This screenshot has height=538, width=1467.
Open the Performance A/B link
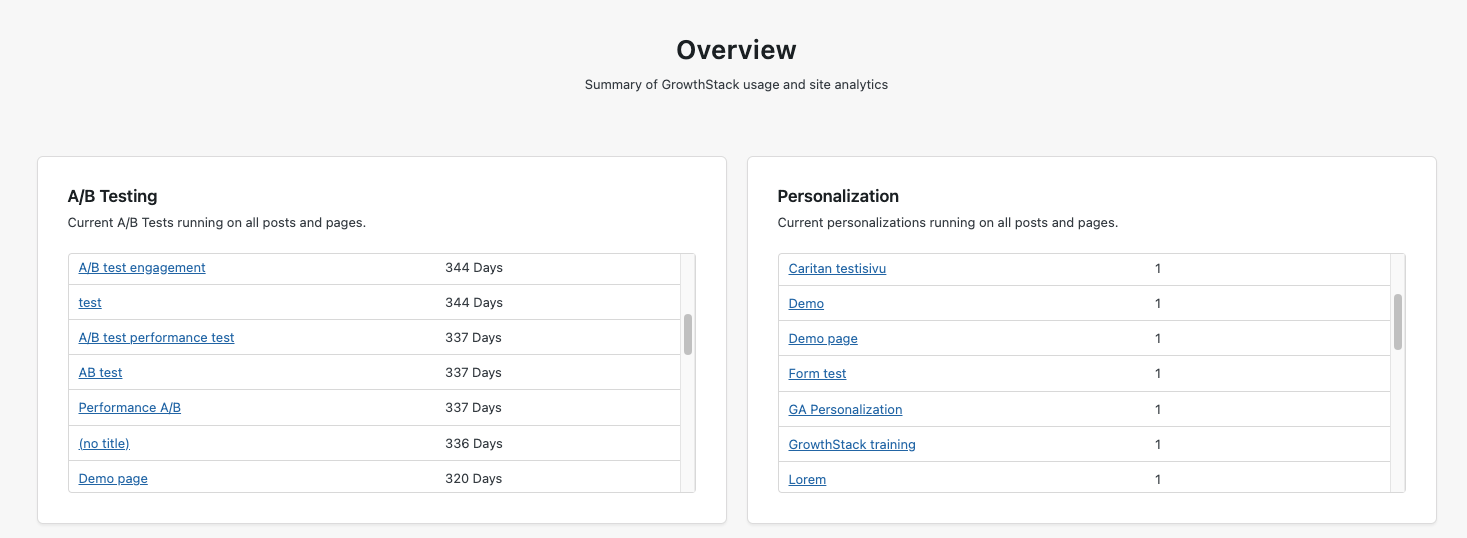(130, 408)
